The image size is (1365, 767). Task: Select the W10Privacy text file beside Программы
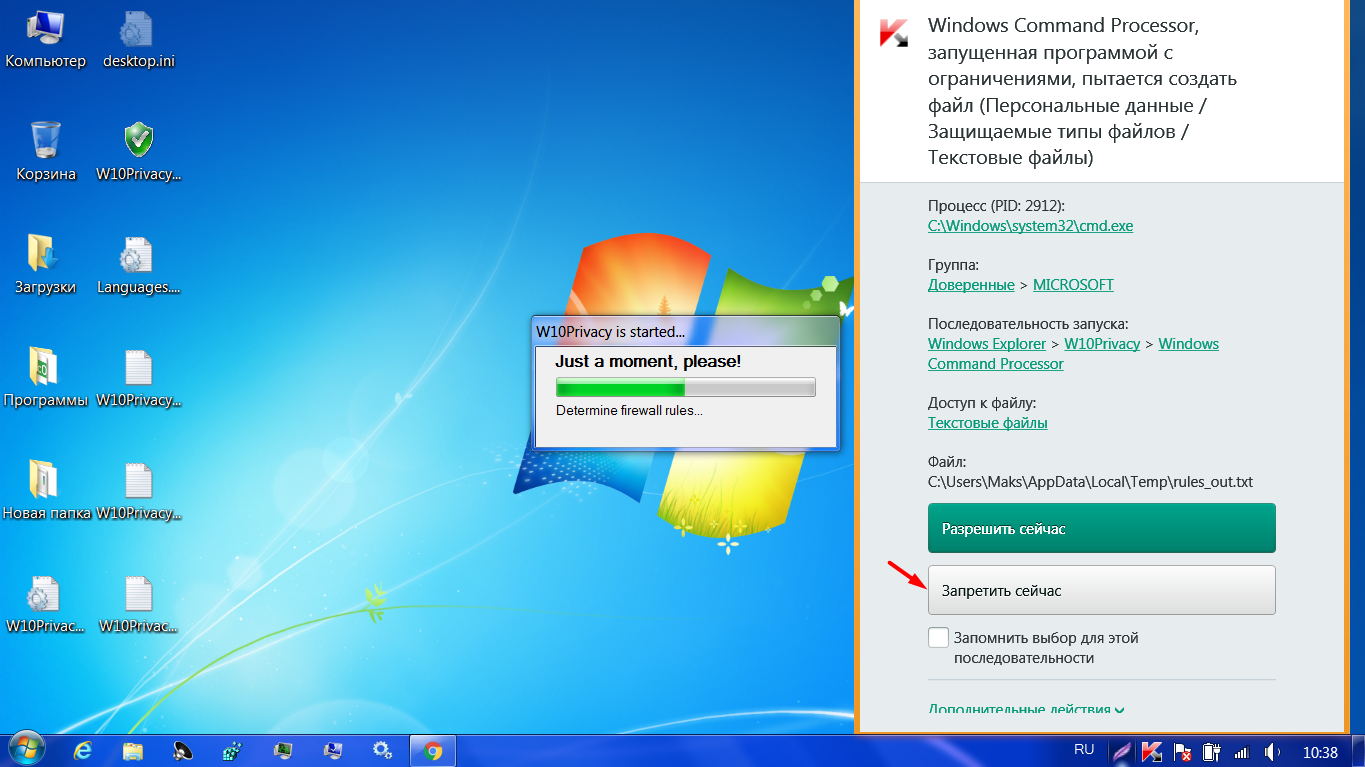(138, 378)
